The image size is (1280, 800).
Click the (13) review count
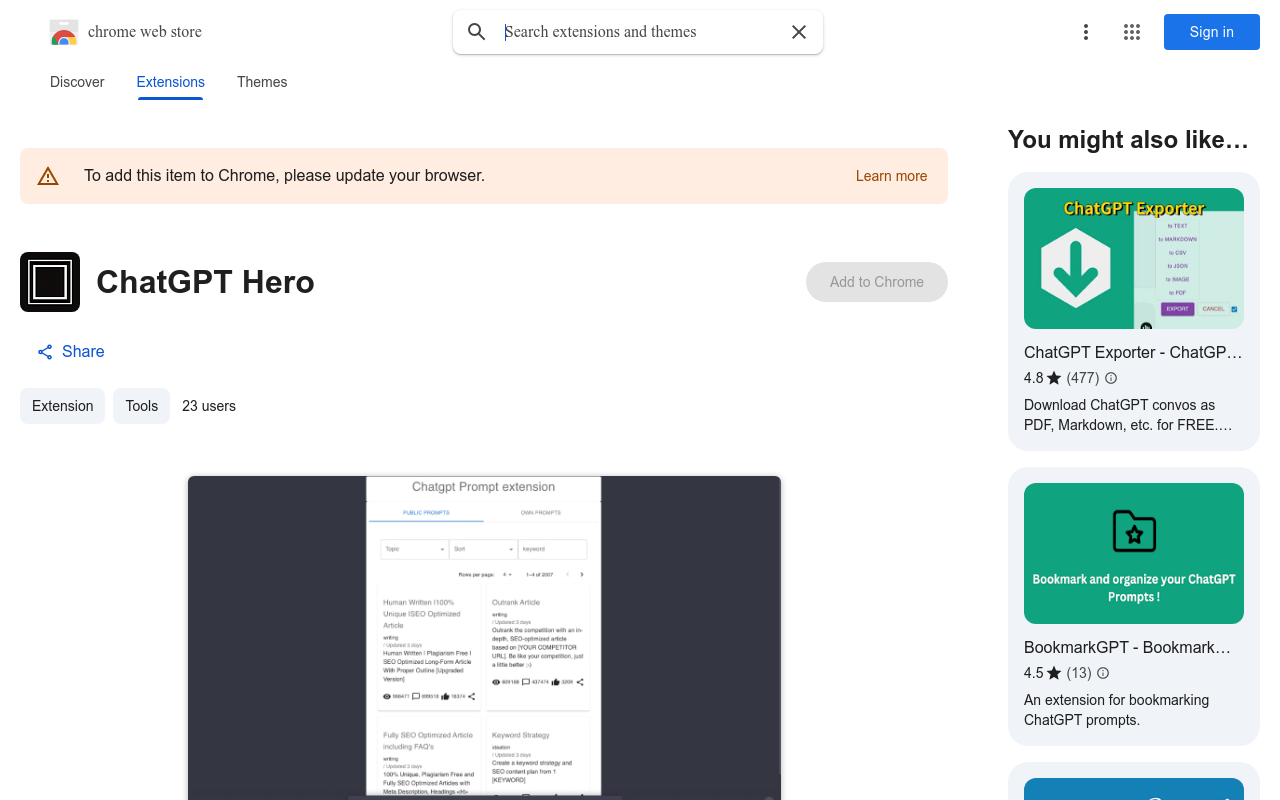(1079, 673)
